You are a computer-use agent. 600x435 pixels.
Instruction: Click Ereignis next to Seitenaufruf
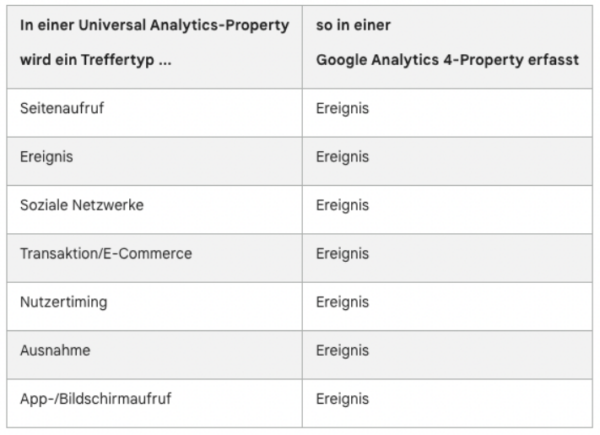click(x=342, y=109)
